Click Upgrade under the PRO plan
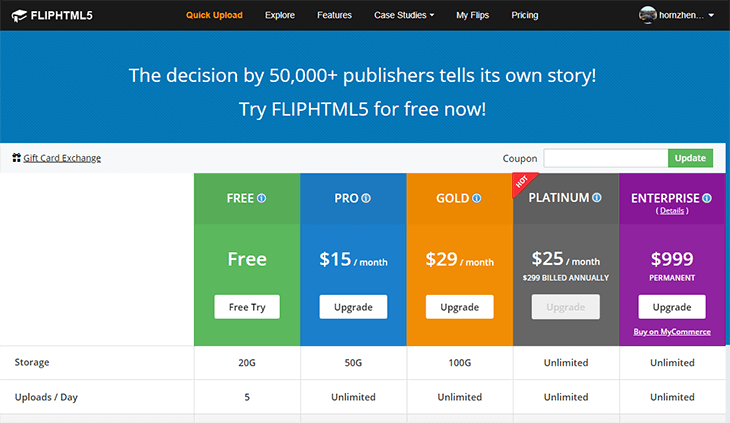 tap(353, 307)
